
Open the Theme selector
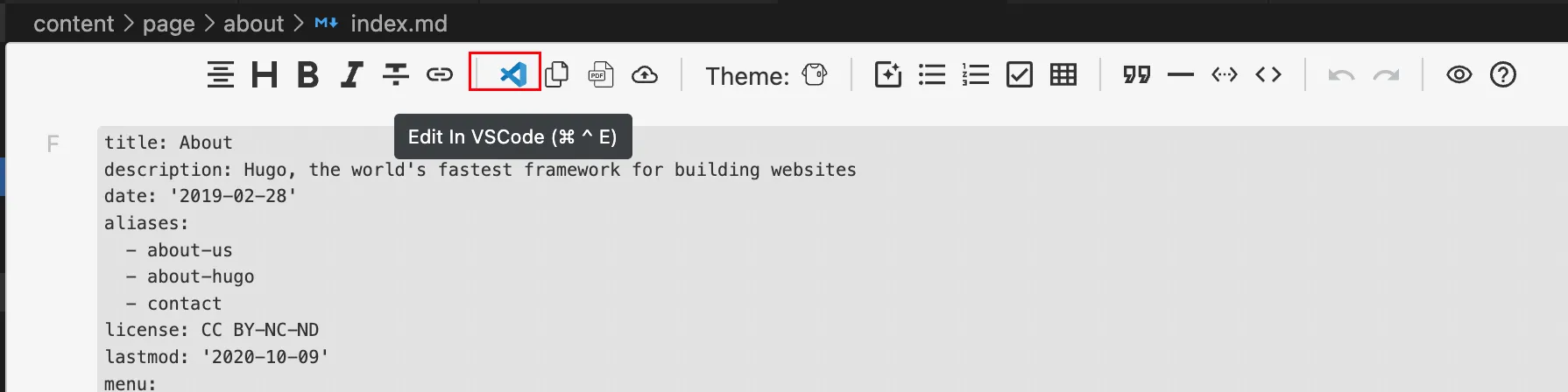pyautogui.click(x=815, y=75)
